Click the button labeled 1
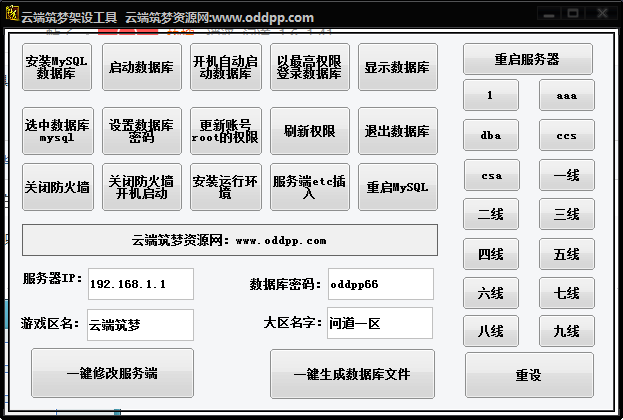This screenshot has height=420, width=623. [491, 95]
